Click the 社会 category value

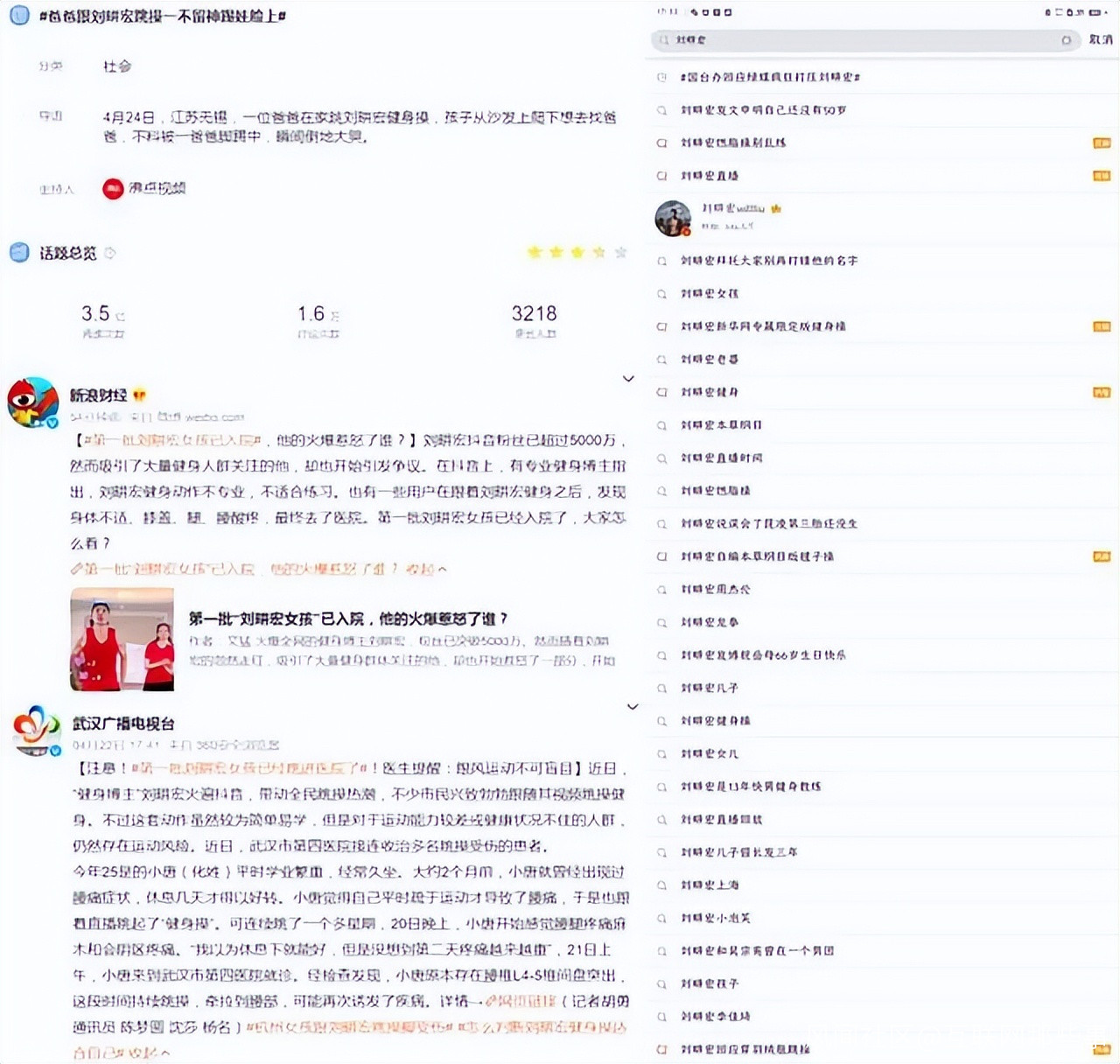[x=117, y=66]
